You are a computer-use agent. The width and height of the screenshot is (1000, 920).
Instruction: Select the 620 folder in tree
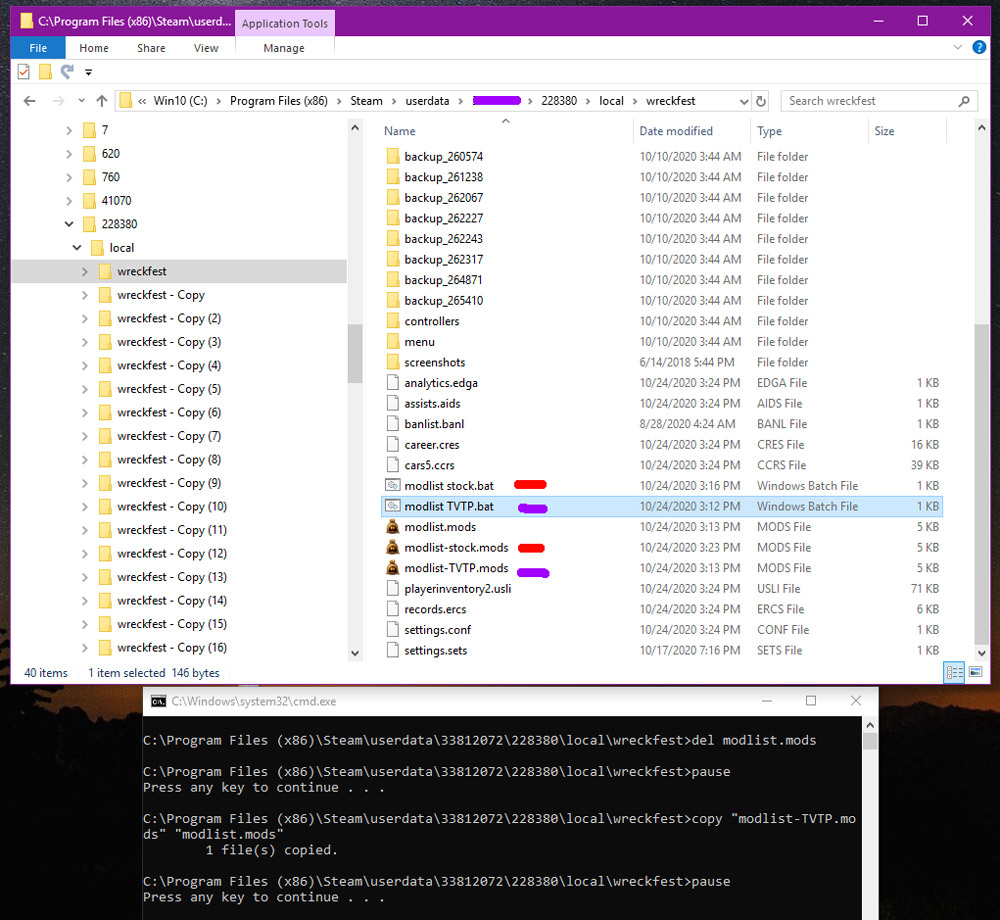(x=110, y=154)
